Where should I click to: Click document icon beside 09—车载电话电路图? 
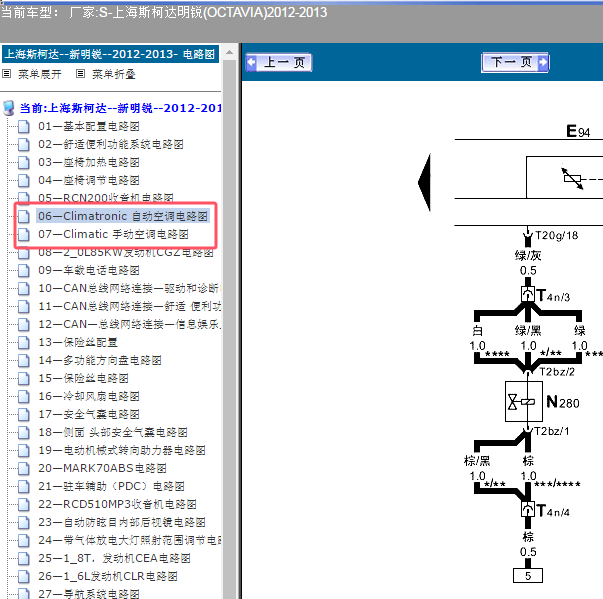pyautogui.click(x=23, y=270)
